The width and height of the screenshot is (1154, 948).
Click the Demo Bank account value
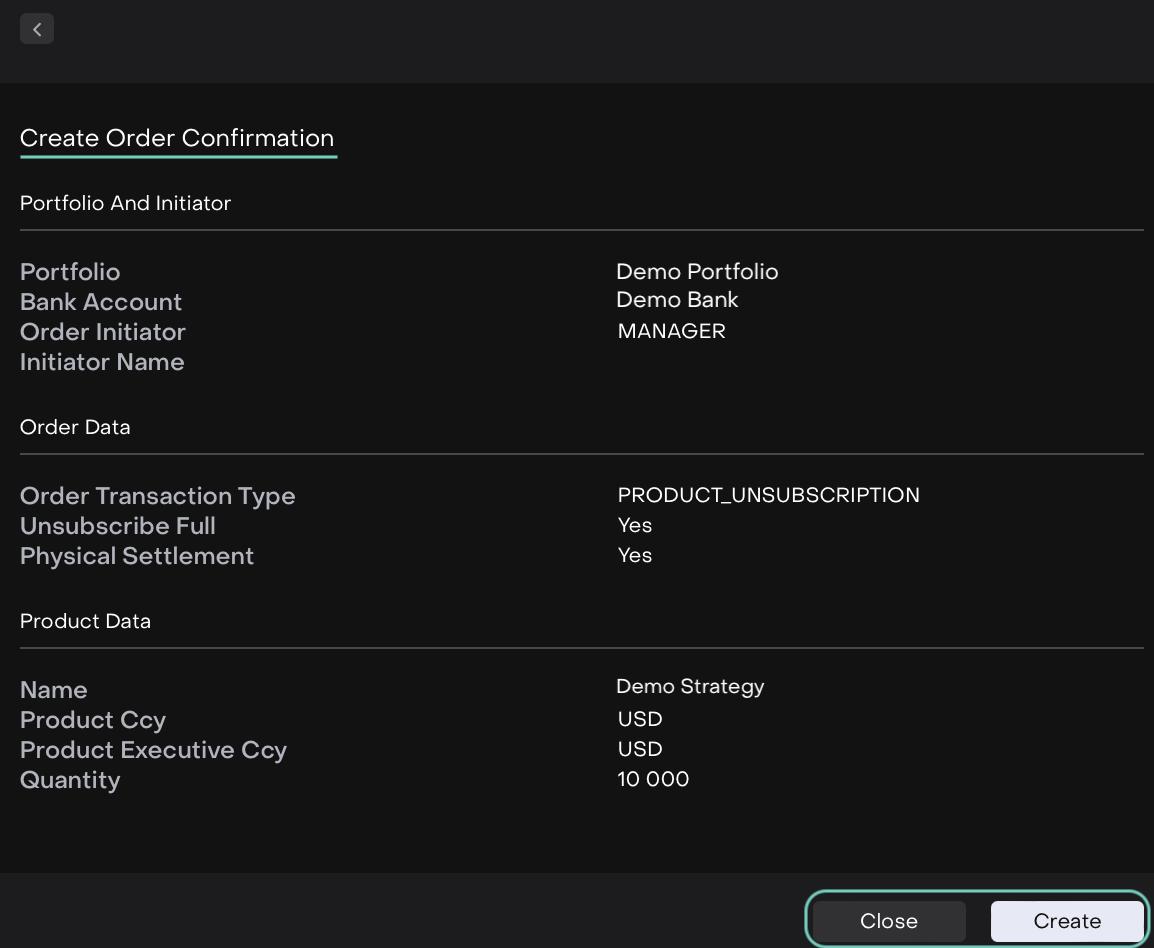(677, 300)
